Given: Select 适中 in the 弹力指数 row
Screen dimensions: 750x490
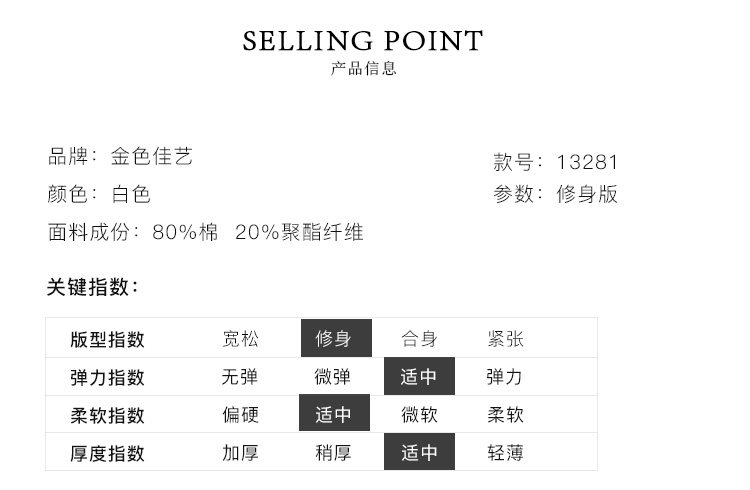Looking at the screenshot, I should (x=419, y=377).
